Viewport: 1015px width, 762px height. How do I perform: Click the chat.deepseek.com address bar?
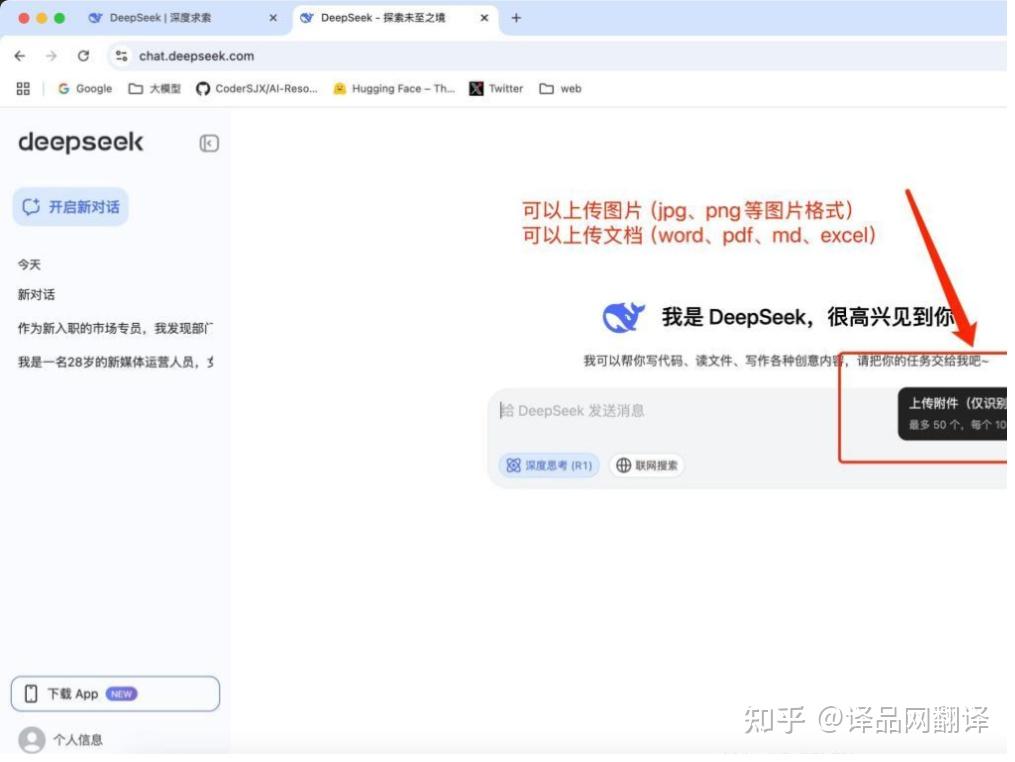(x=557, y=56)
